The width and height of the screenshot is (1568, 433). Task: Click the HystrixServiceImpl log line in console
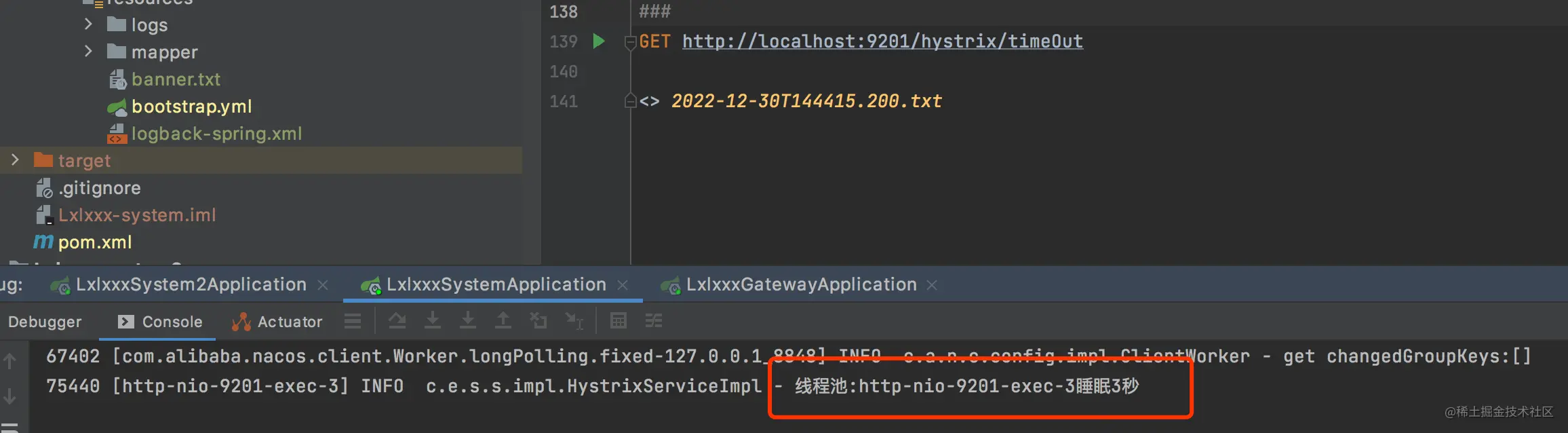tap(593, 386)
